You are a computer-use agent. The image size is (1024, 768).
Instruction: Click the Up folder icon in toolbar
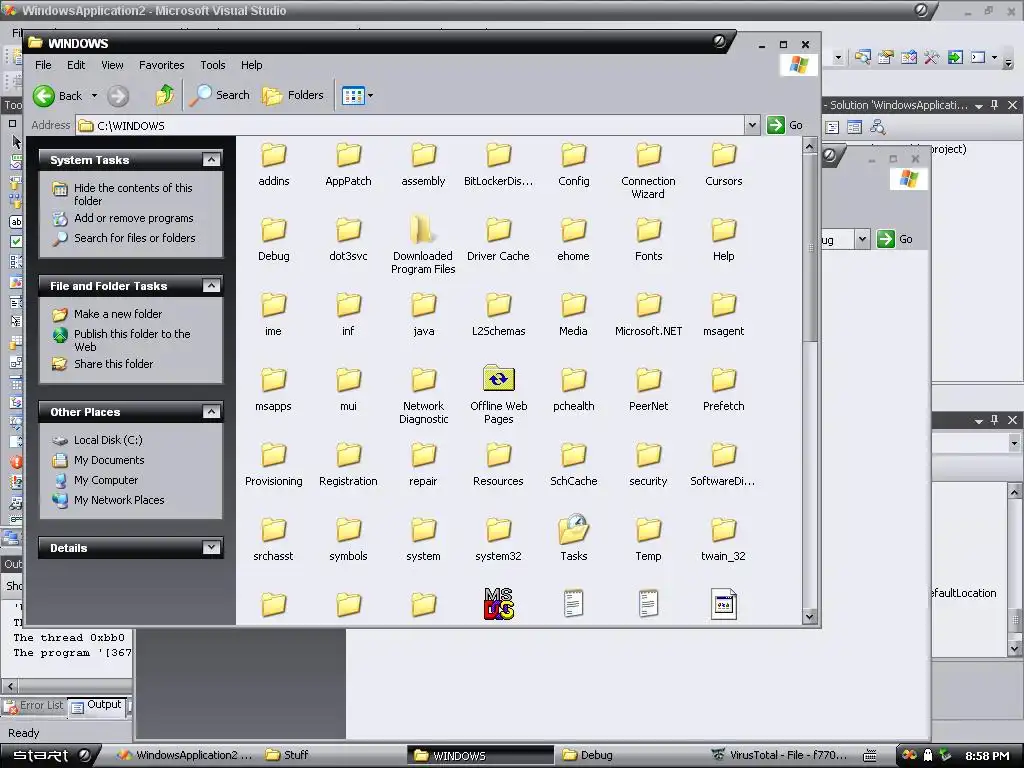pos(165,95)
